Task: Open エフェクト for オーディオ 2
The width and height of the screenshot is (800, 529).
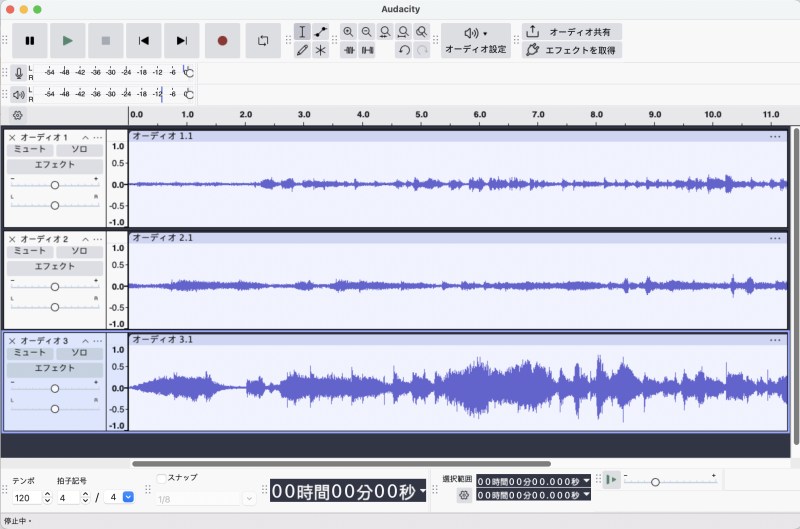Action: (55, 266)
